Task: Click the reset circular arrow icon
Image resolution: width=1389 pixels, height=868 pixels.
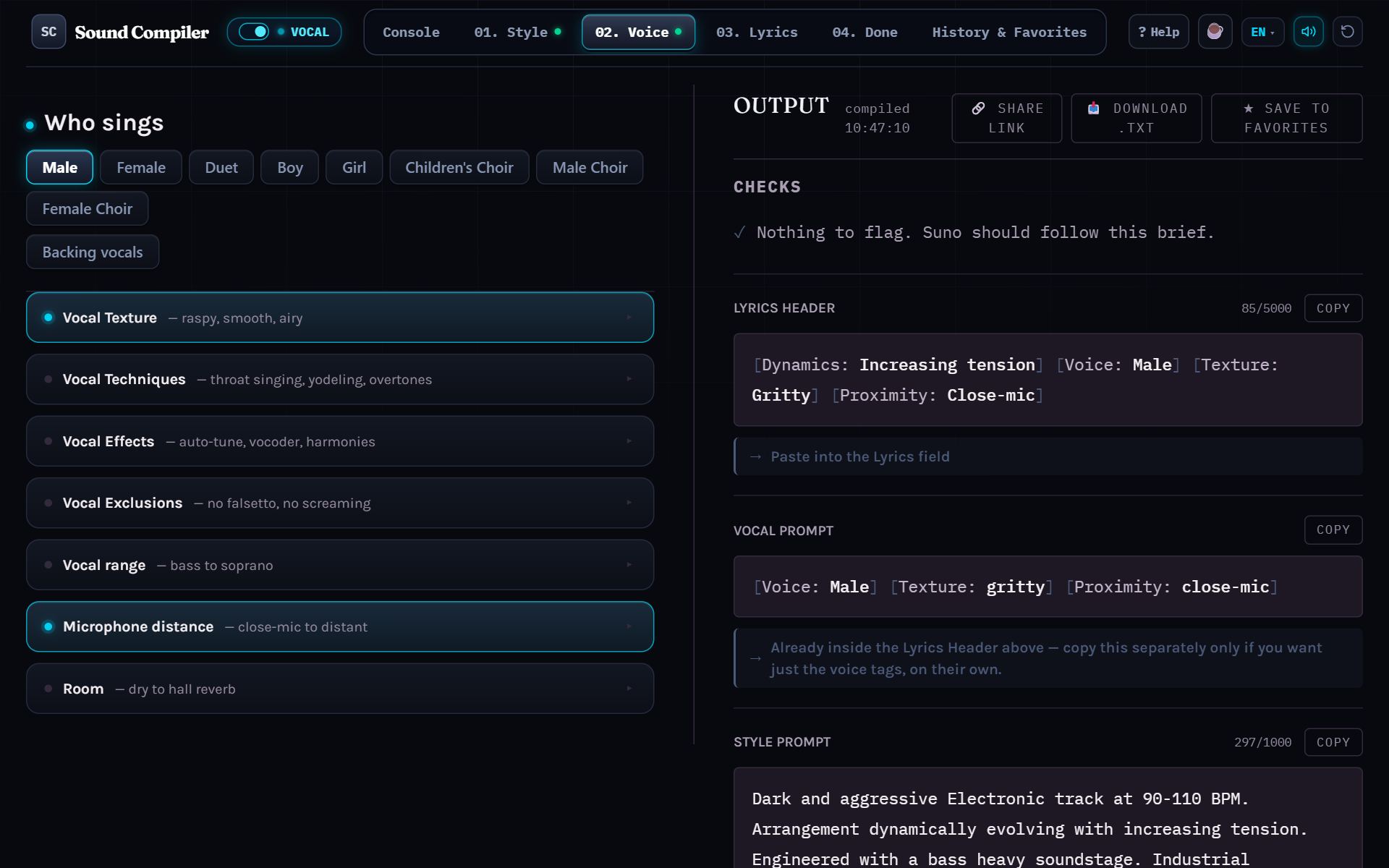Action: [x=1347, y=32]
